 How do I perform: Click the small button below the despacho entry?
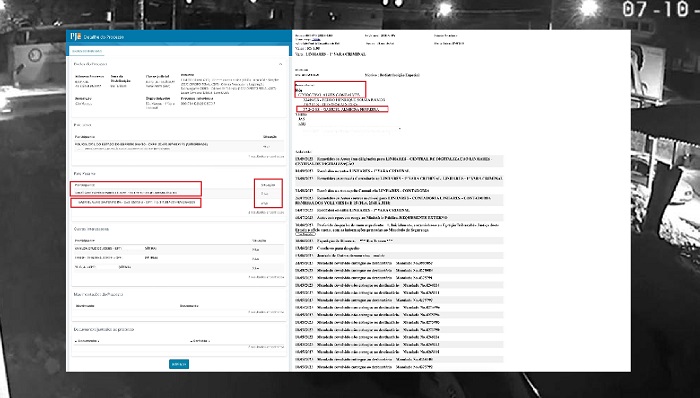305,234
